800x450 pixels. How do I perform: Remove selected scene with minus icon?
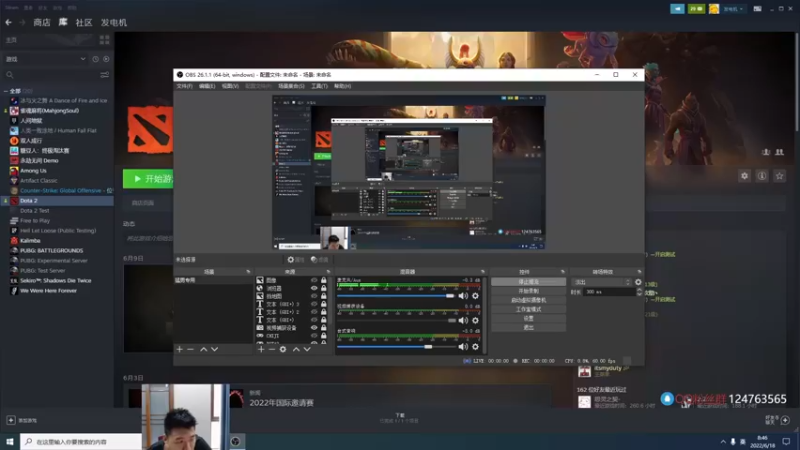pos(190,349)
